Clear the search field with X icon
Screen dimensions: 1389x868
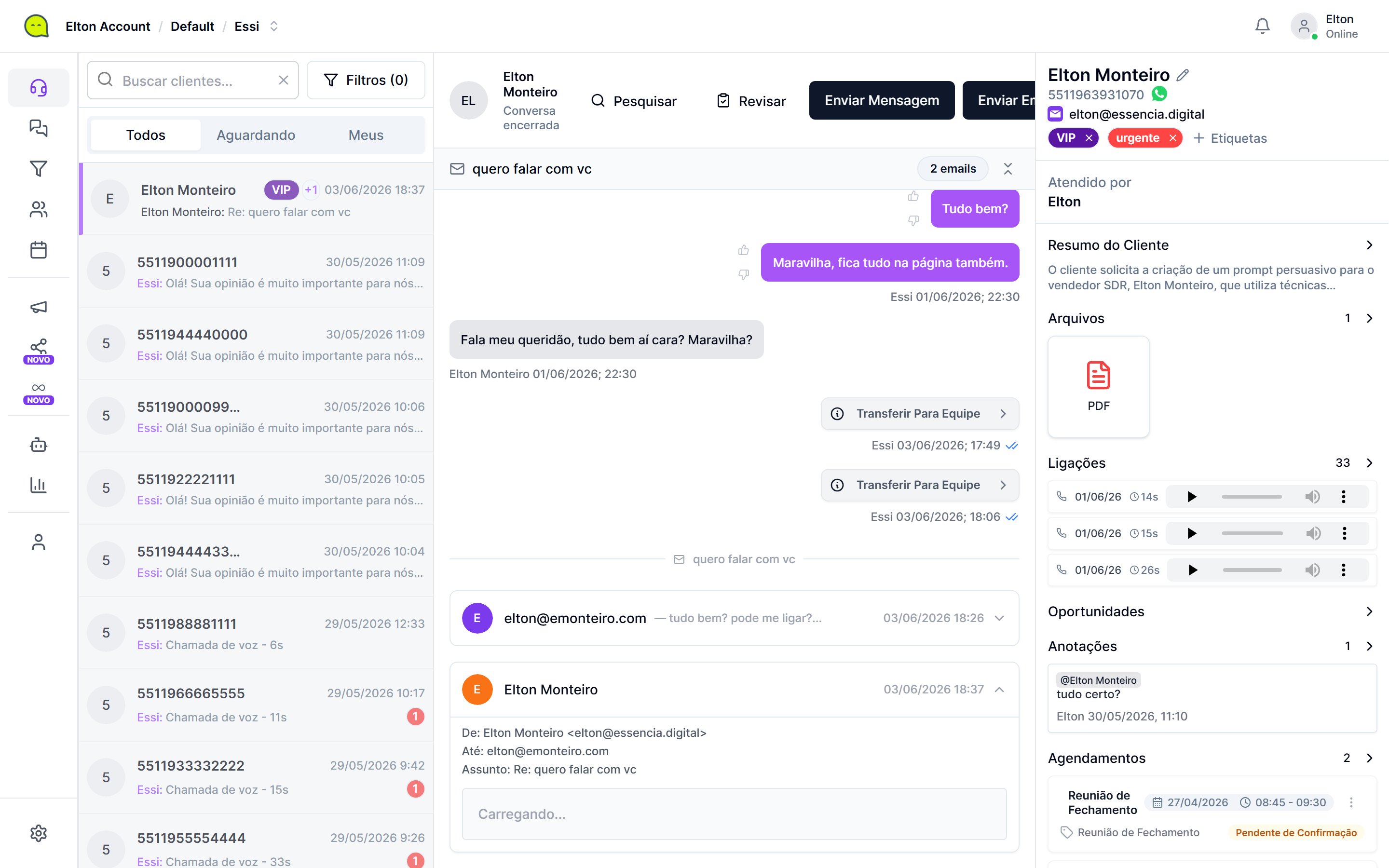[x=284, y=81]
